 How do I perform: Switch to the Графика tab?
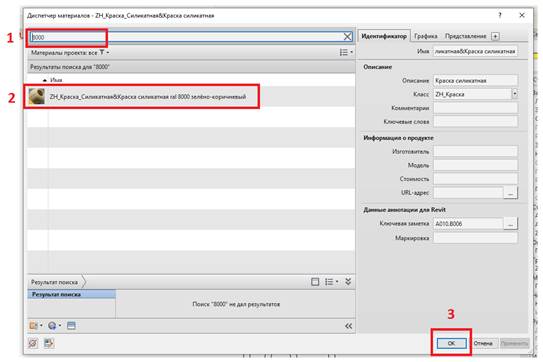426,36
